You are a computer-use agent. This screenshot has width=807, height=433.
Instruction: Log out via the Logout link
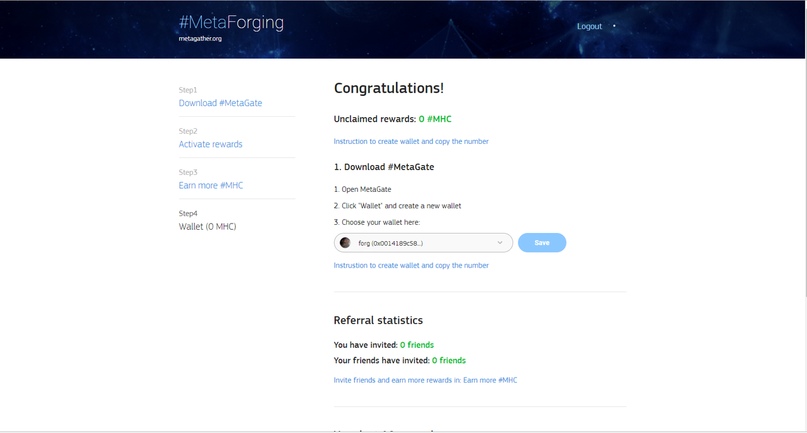[589, 26]
